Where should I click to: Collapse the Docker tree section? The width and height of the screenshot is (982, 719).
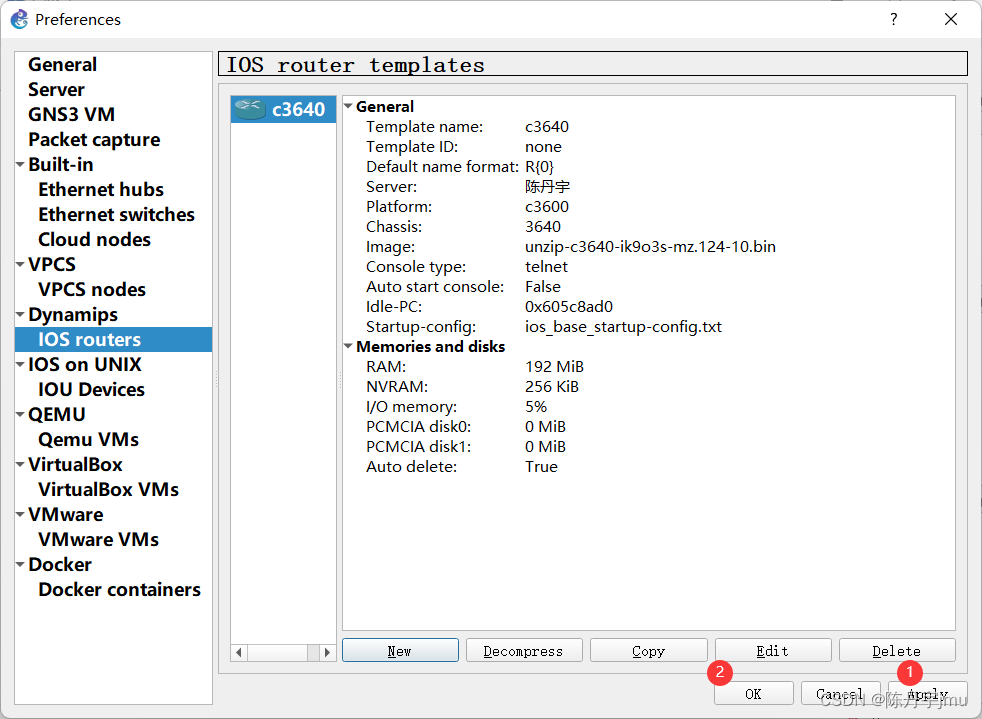click(x=21, y=565)
